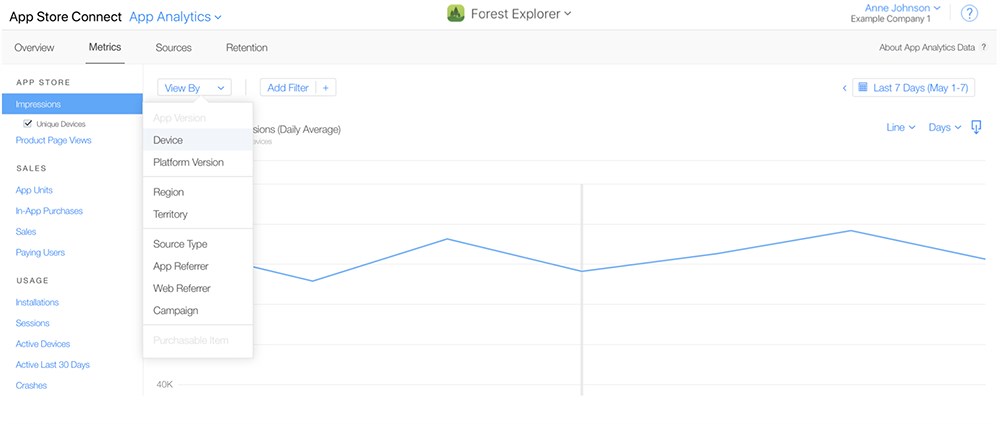Open the Last 7 Days date picker

913,88
